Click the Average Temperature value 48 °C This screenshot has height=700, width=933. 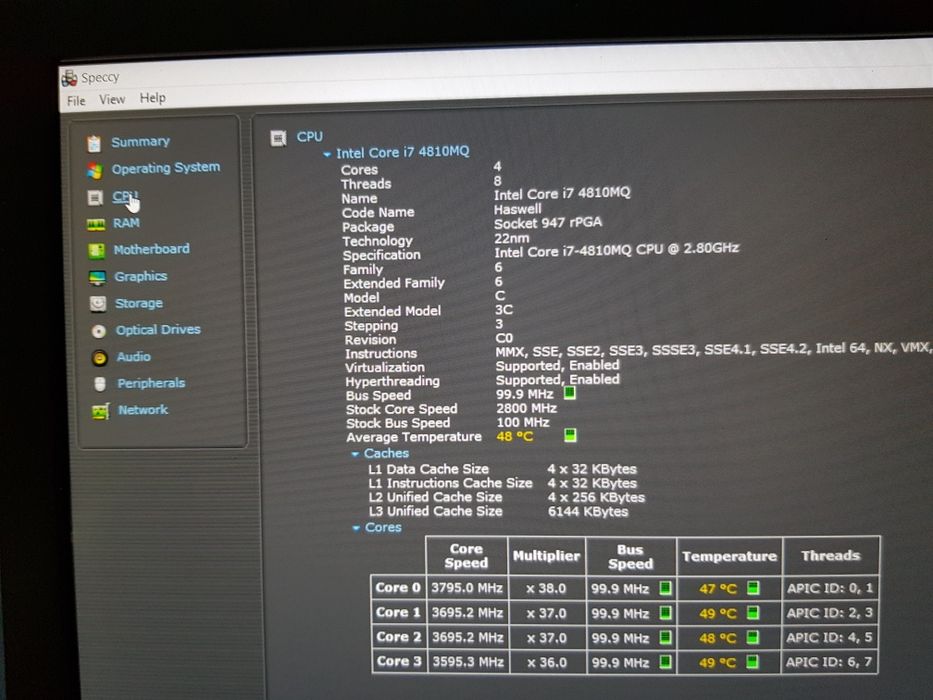pyautogui.click(x=515, y=436)
